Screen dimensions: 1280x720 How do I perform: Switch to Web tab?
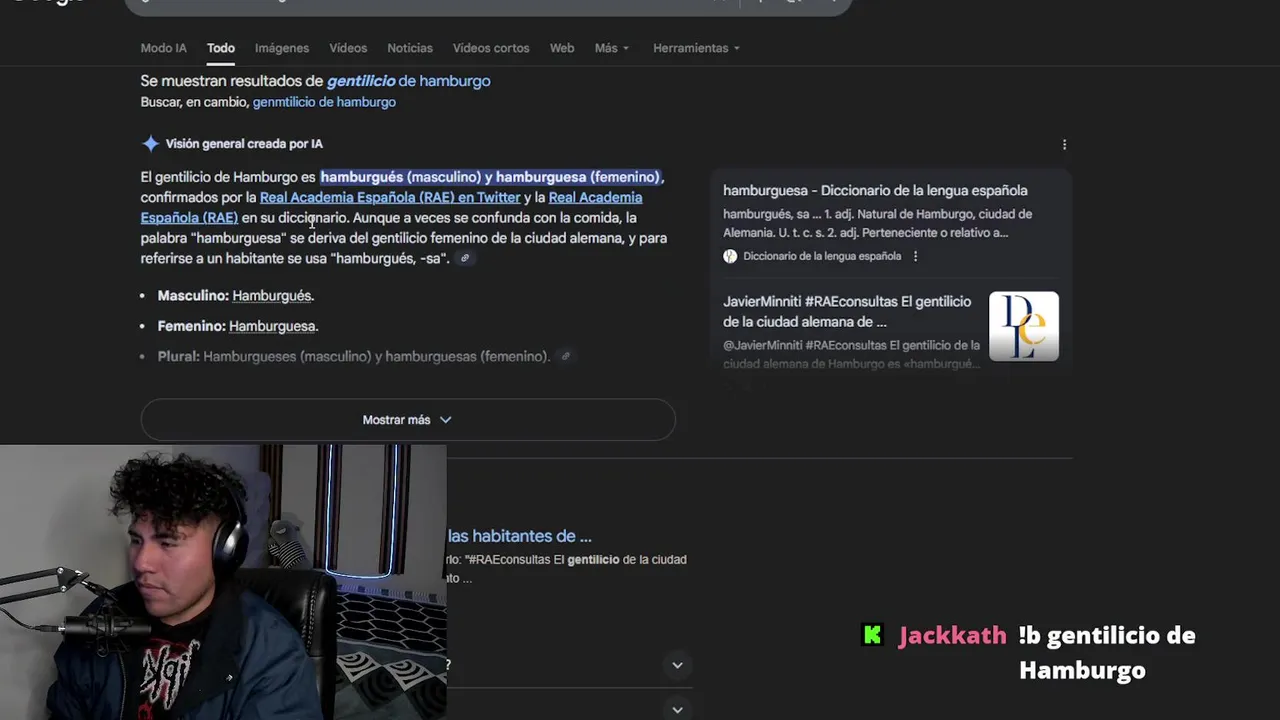[562, 48]
